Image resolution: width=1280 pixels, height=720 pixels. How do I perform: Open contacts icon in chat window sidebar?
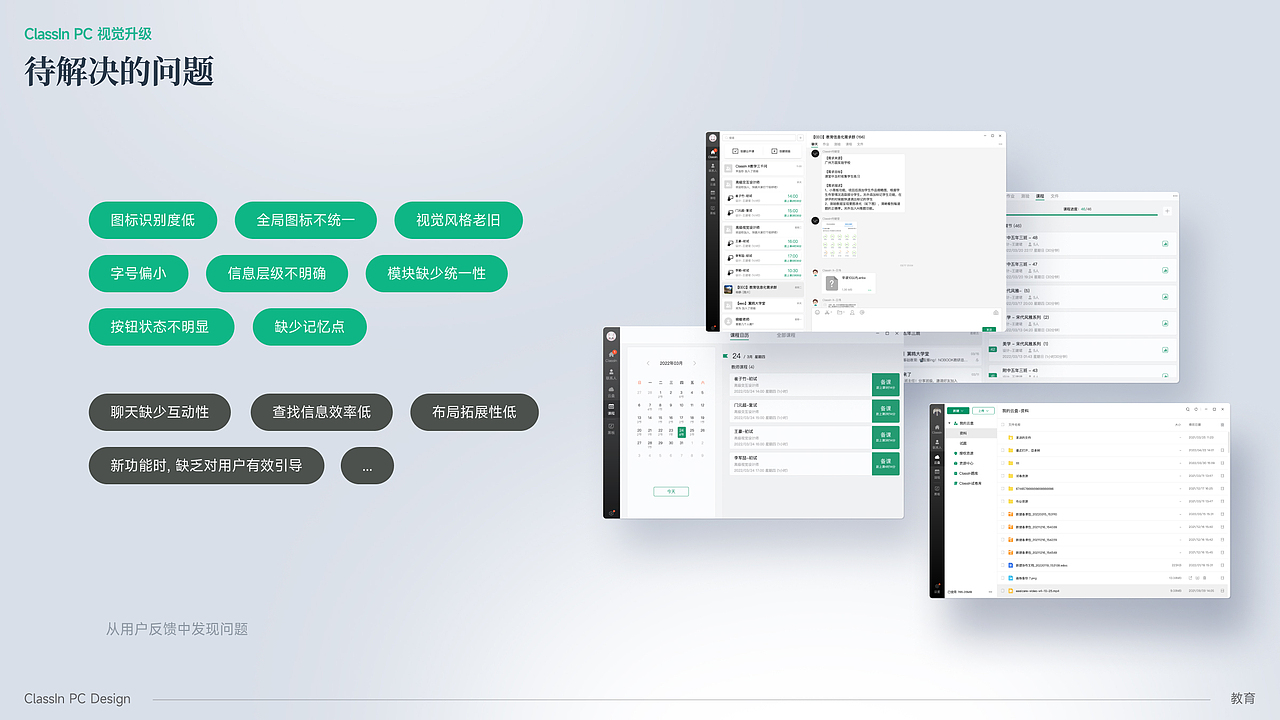712,168
